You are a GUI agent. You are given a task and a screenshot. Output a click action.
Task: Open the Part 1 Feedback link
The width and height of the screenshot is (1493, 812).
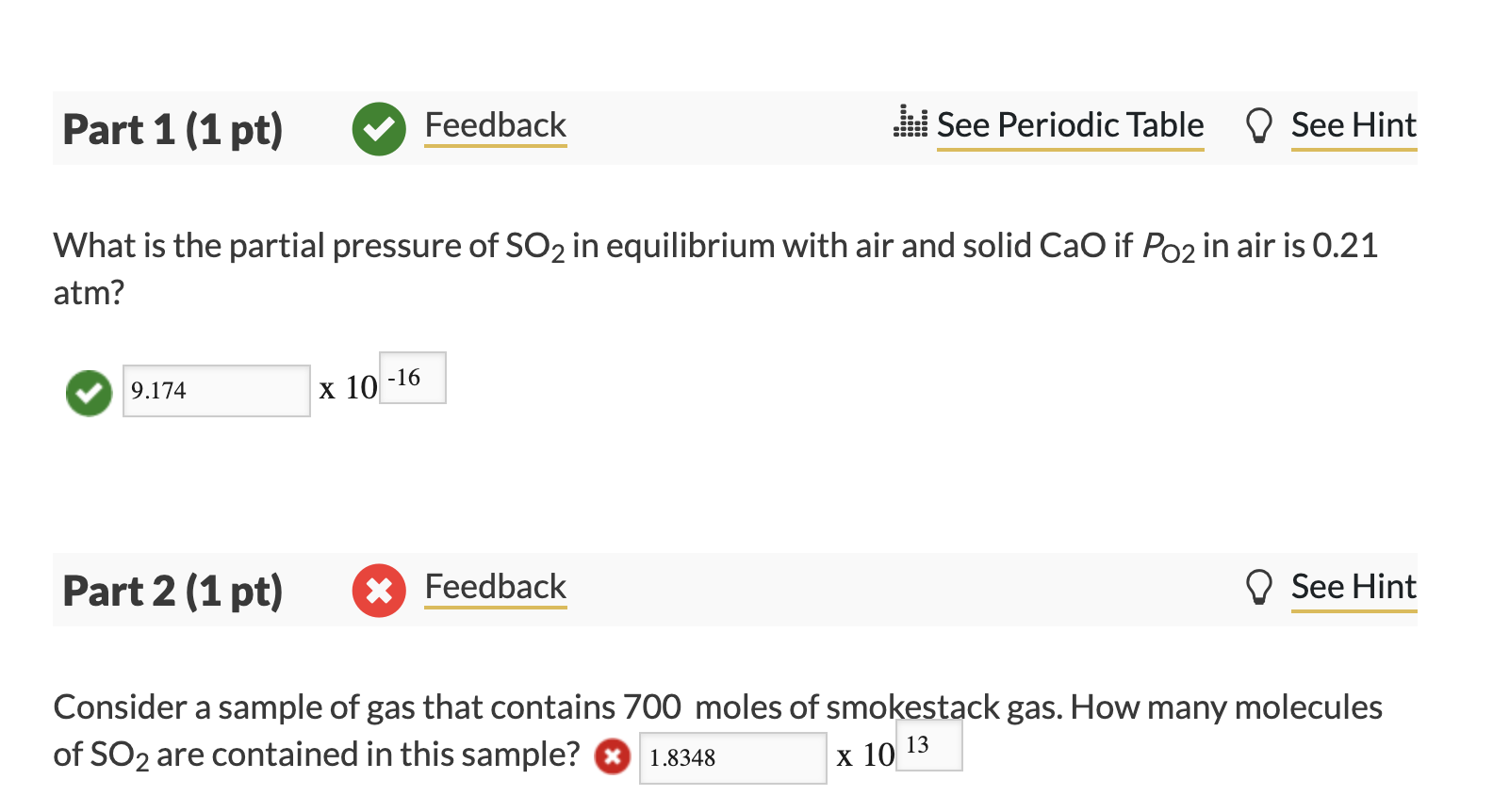(x=495, y=125)
